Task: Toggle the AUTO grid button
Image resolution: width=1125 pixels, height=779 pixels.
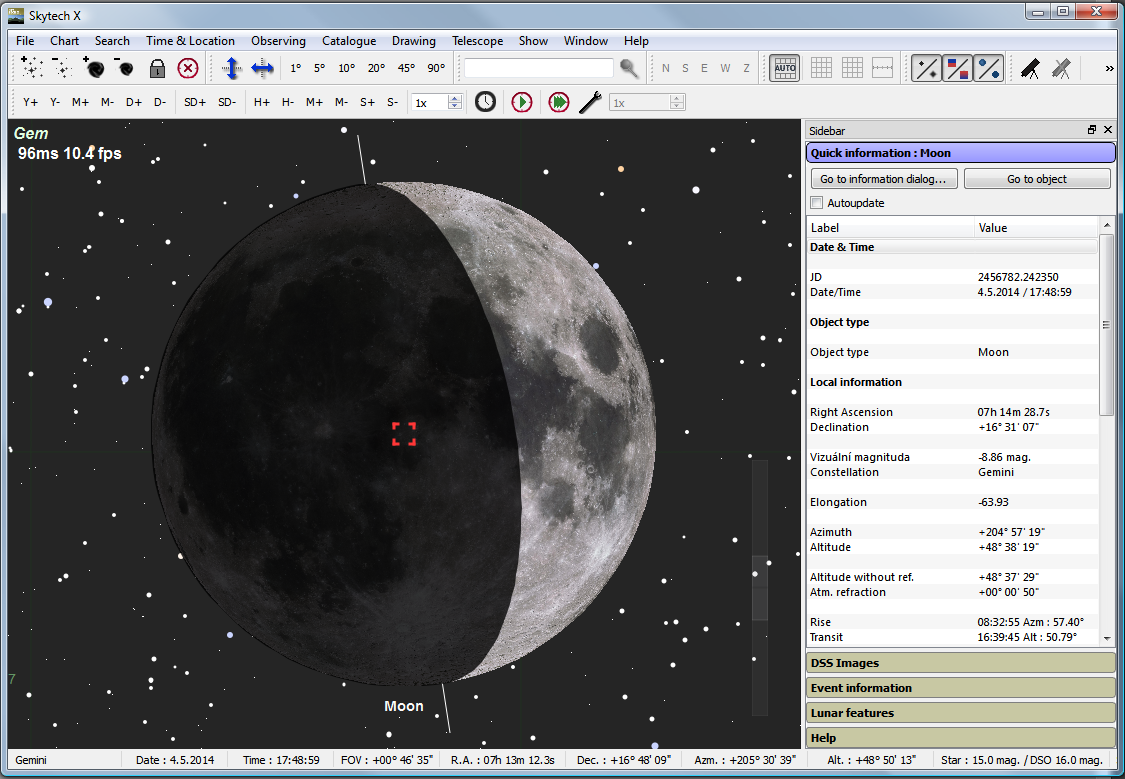Action: click(x=785, y=68)
